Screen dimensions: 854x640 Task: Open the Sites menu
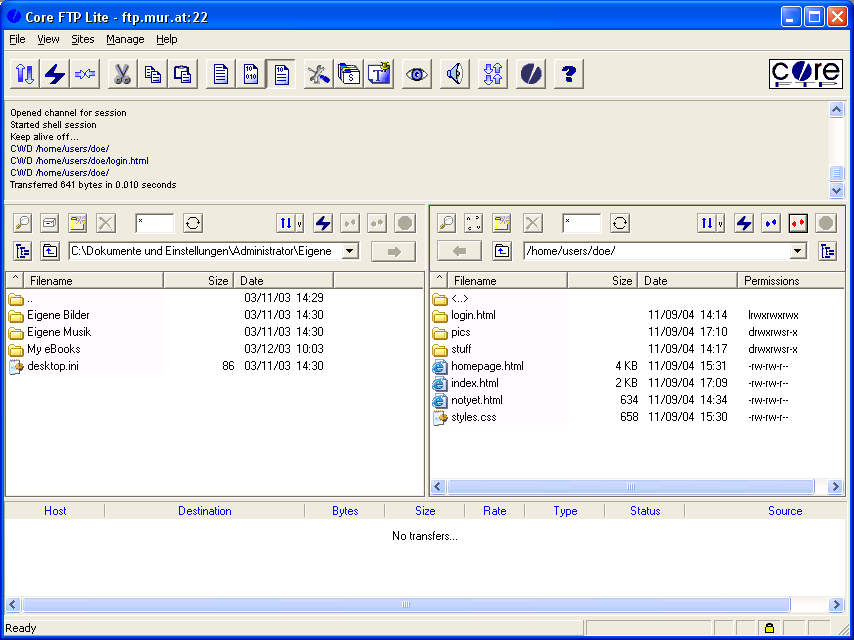[x=82, y=39]
